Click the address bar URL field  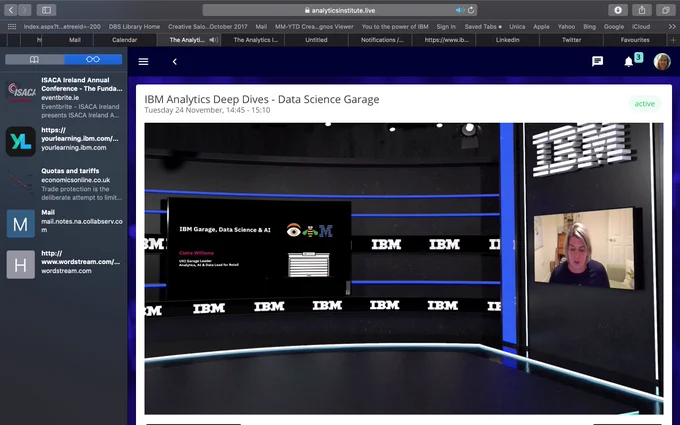(340, 10)
